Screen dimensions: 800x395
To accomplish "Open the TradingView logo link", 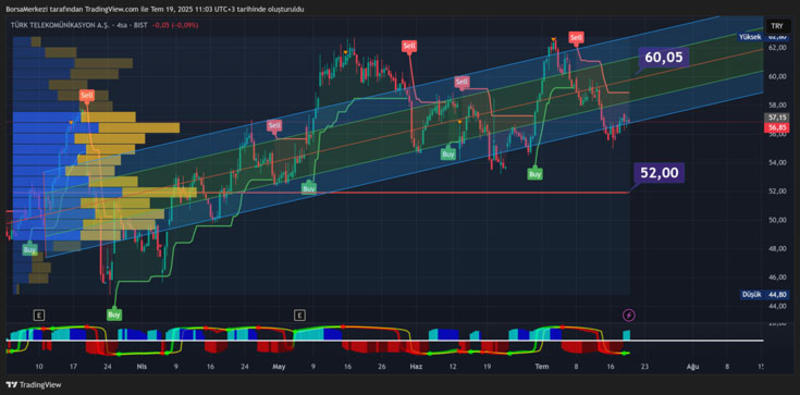I will coord(34,384).
